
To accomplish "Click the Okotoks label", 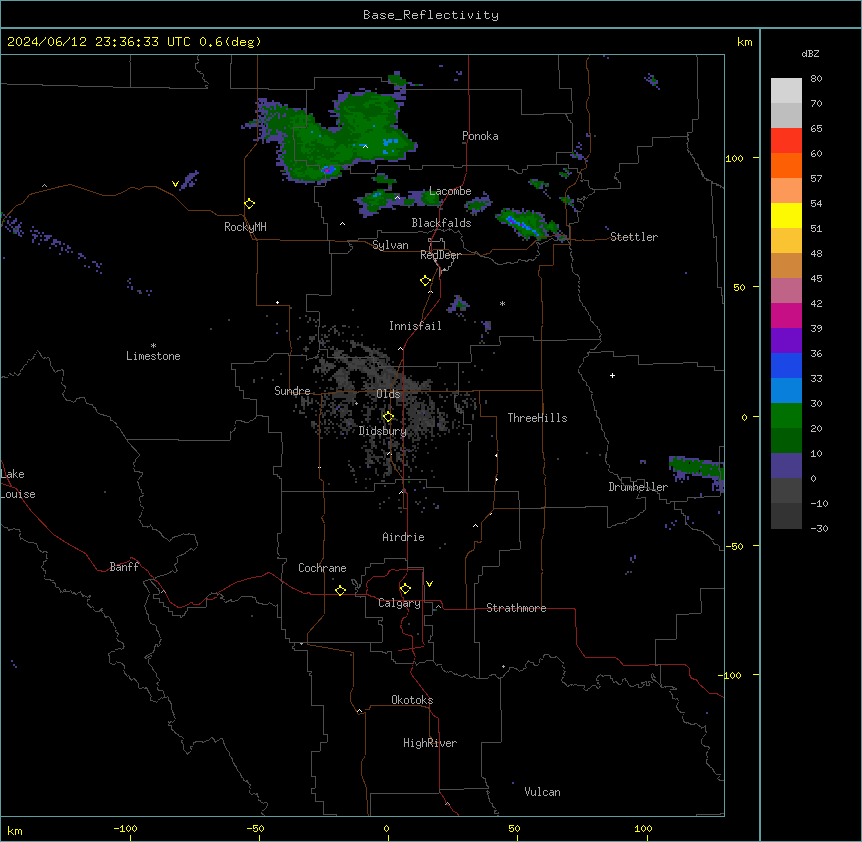I will pos(412,700).
